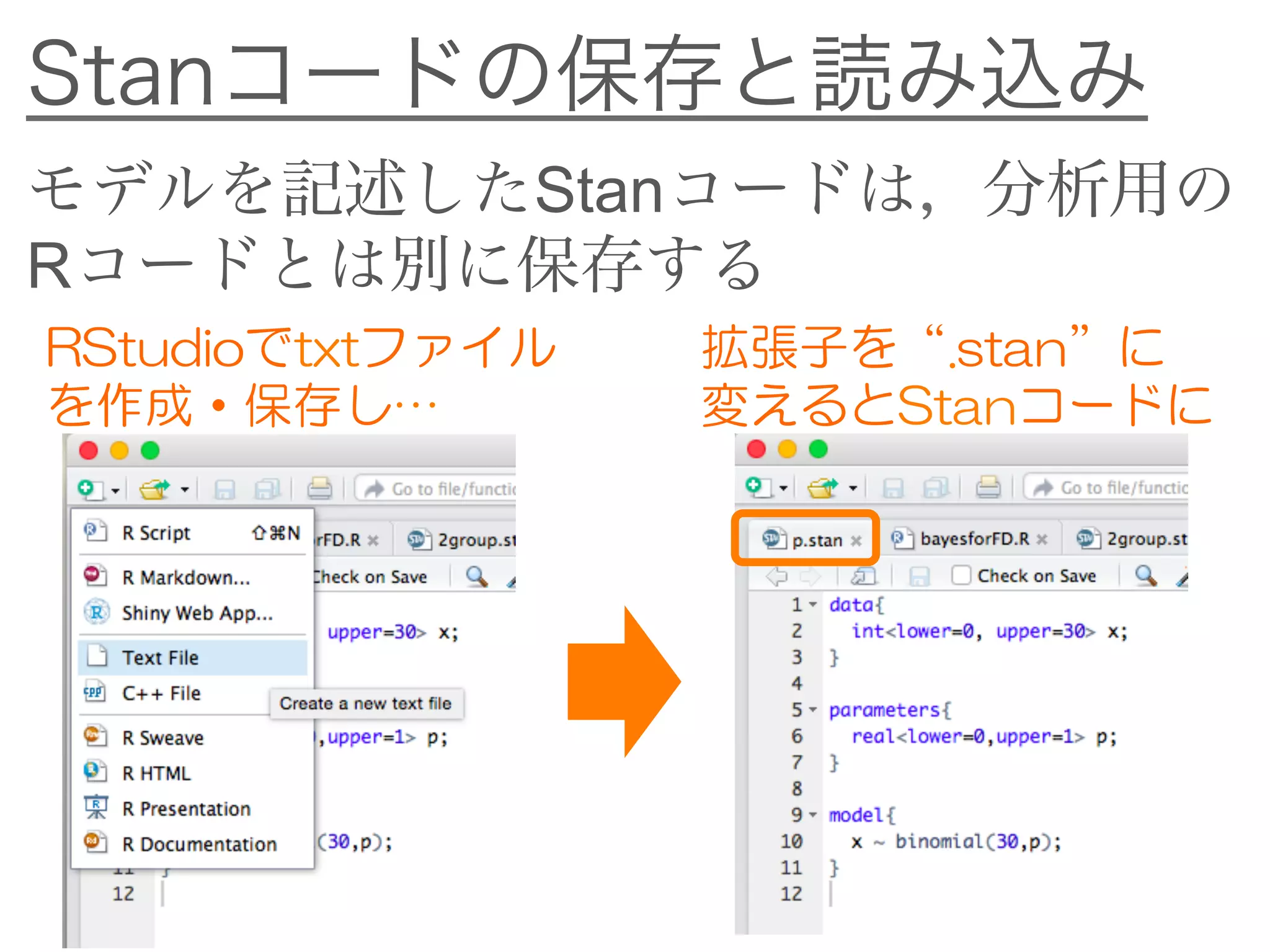Screen dimensions: 1270x952
Task: Choose Shiny Web App... menu entry
Action: 193,613
